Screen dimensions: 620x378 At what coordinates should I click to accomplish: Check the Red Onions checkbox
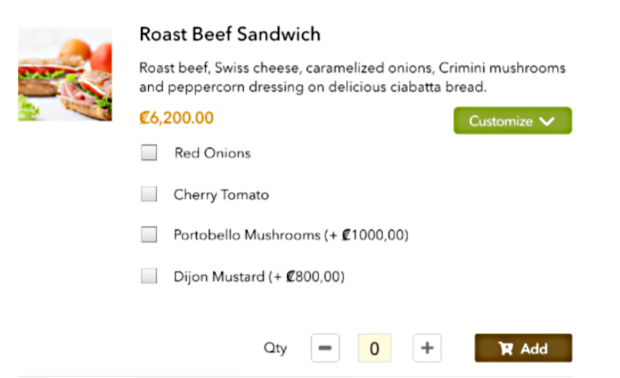(x=149, y=153)
